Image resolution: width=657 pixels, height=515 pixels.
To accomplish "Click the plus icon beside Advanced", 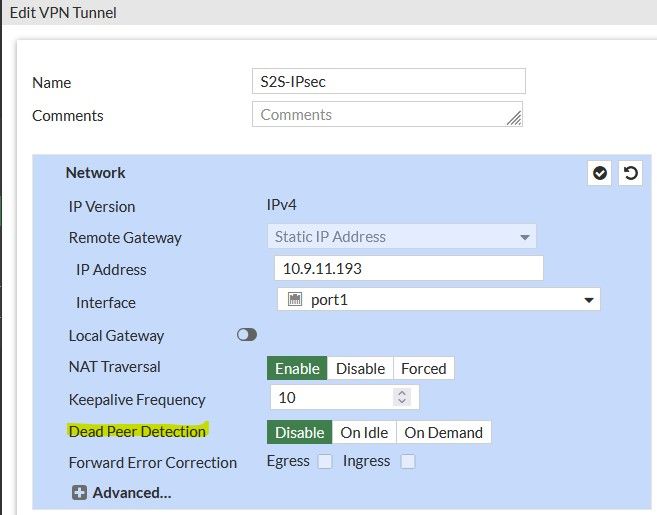I will pos(79,492).
